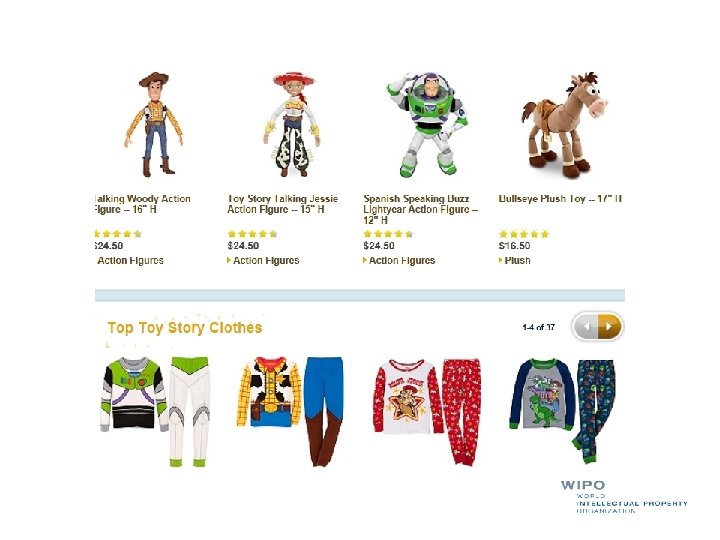Image resolution: width=720 pixels, height=540 pixels.
Task: Open the Plush category link under Bullseye
Action: 515,260
